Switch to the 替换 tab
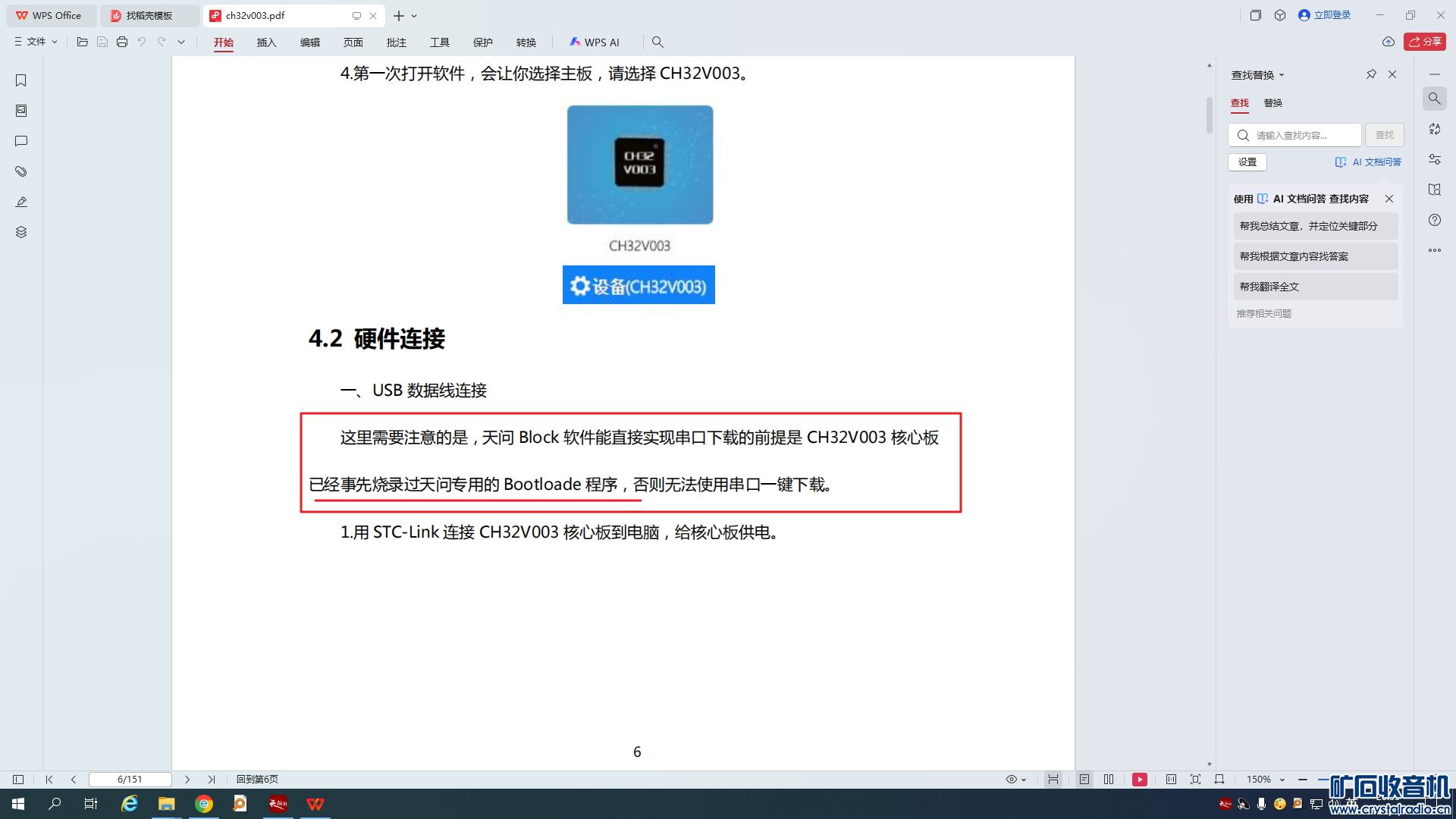 pos(1272,103)
